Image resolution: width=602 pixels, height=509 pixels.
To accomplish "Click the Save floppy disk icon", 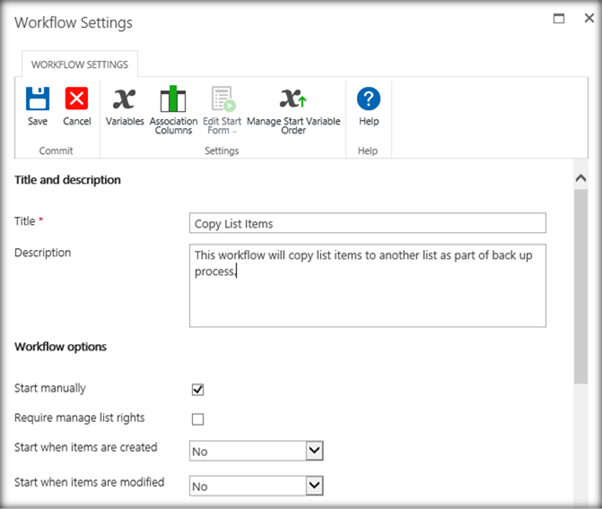I will click(37, 99).
